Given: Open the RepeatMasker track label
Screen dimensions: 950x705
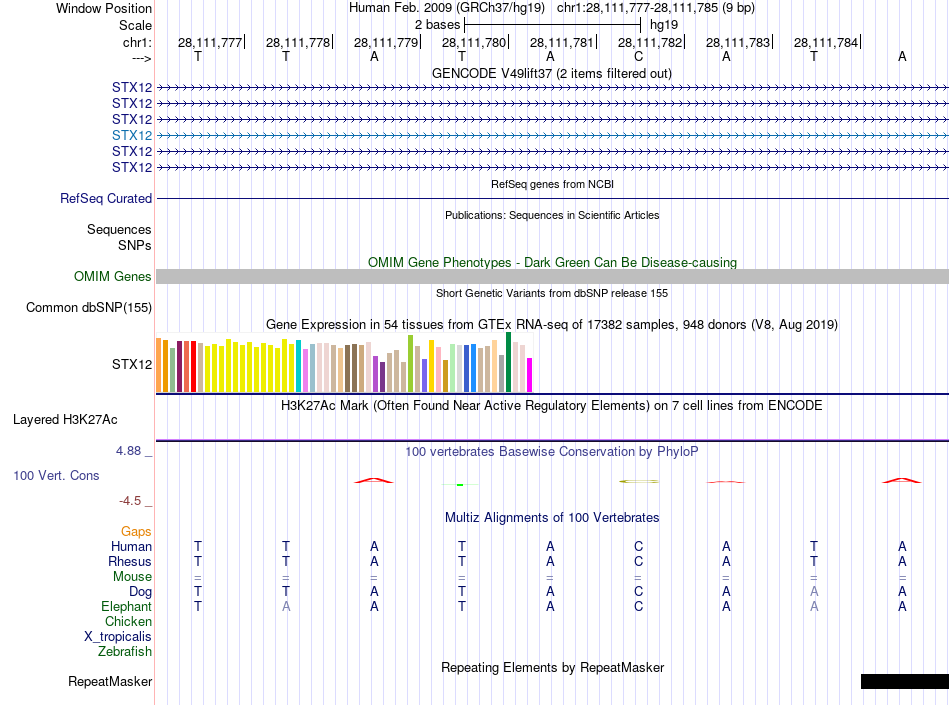Looking at the screenshot, I should point(110,682).
